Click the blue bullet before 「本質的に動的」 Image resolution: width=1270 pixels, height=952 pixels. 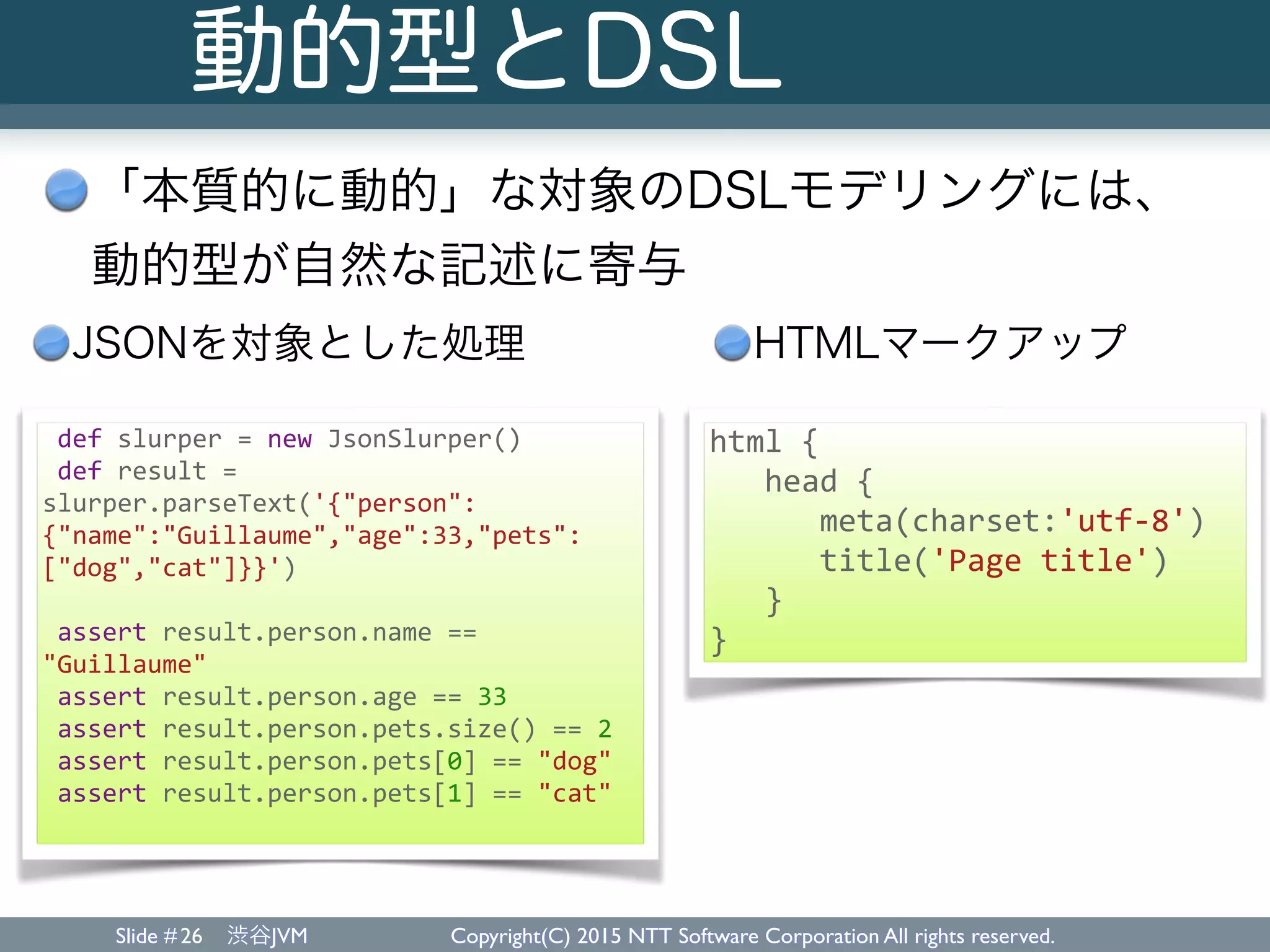coord(66,190)
